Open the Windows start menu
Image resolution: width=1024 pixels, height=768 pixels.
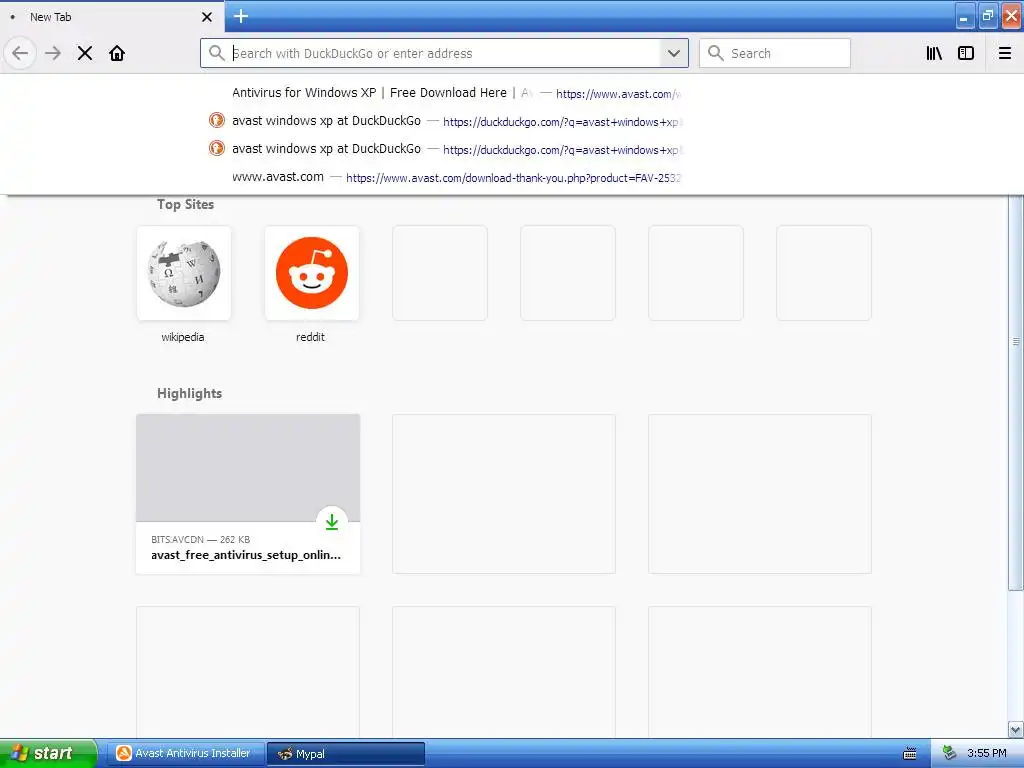coord(48,753)
